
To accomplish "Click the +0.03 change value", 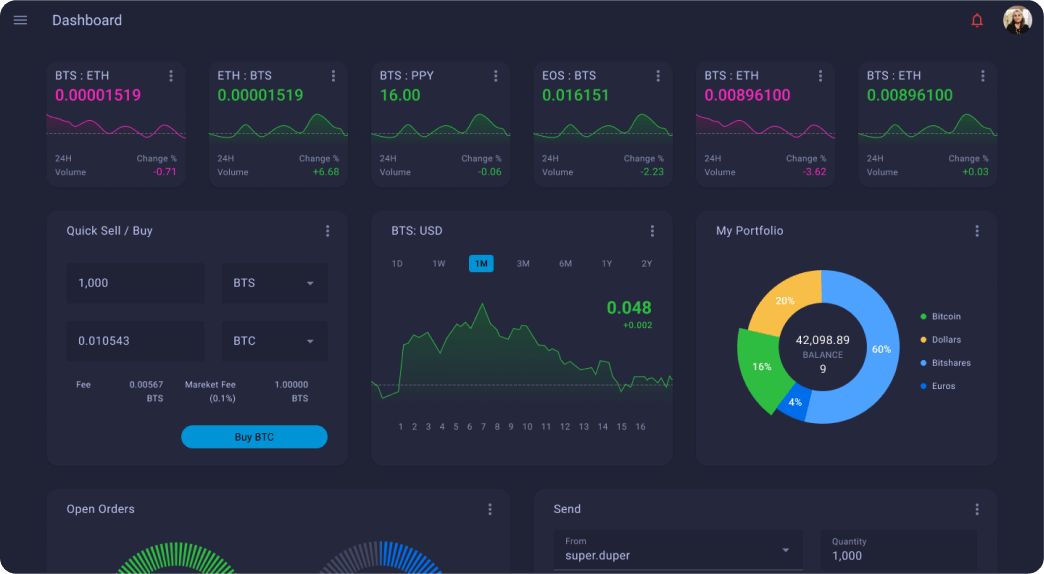I will [975, 172].
